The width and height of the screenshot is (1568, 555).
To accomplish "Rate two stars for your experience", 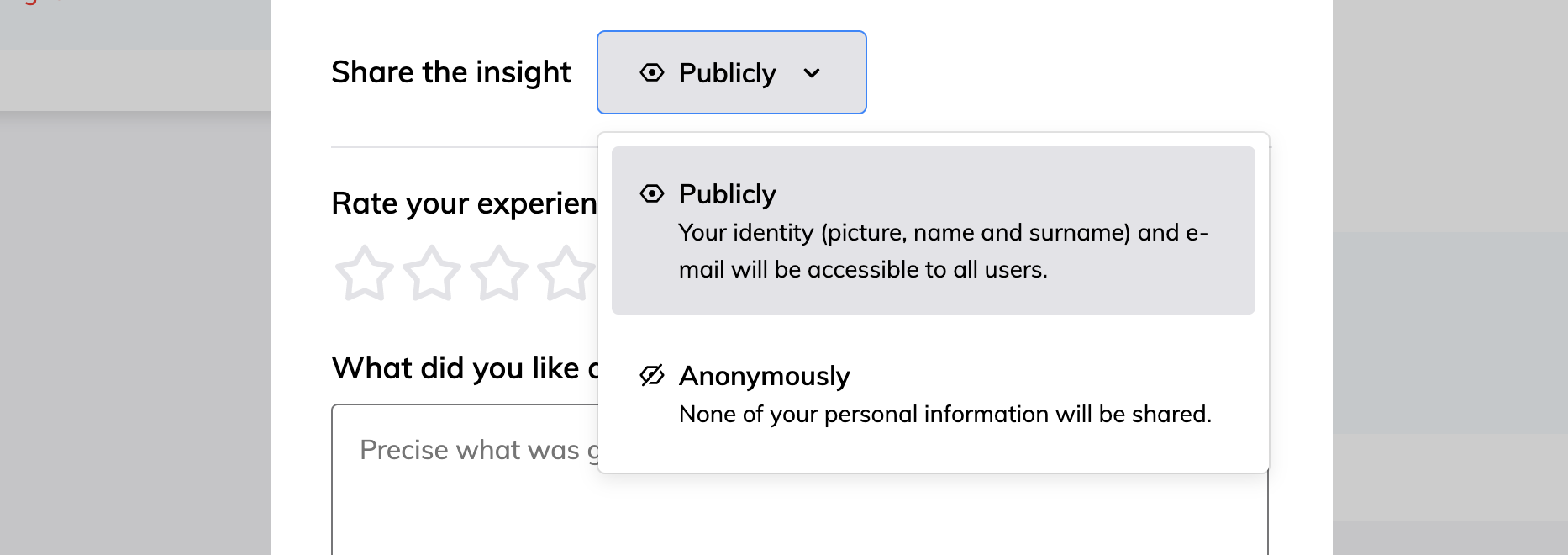I will pyautogui.click(x=431, y=273).
